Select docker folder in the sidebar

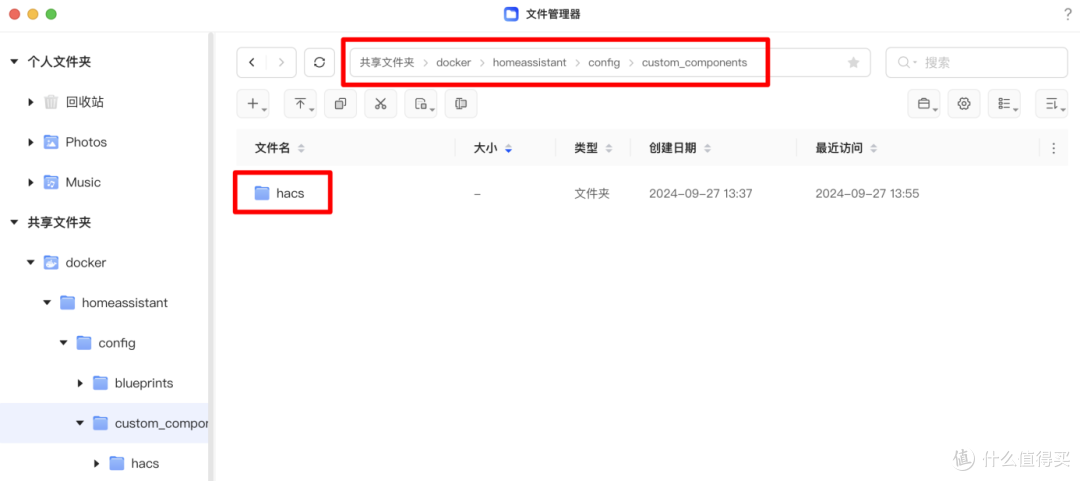(74, 263)
